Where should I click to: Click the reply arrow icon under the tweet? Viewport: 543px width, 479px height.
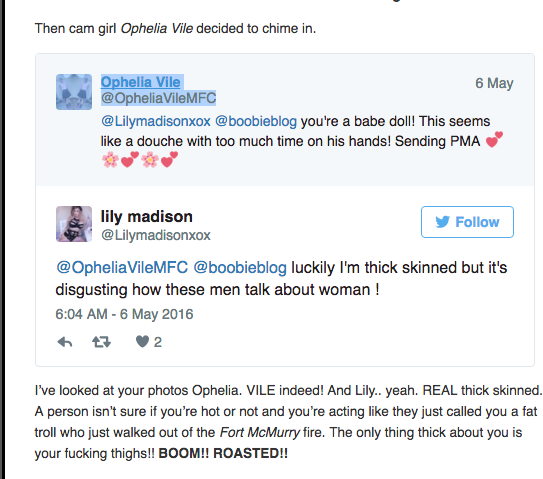click(65, 342)
